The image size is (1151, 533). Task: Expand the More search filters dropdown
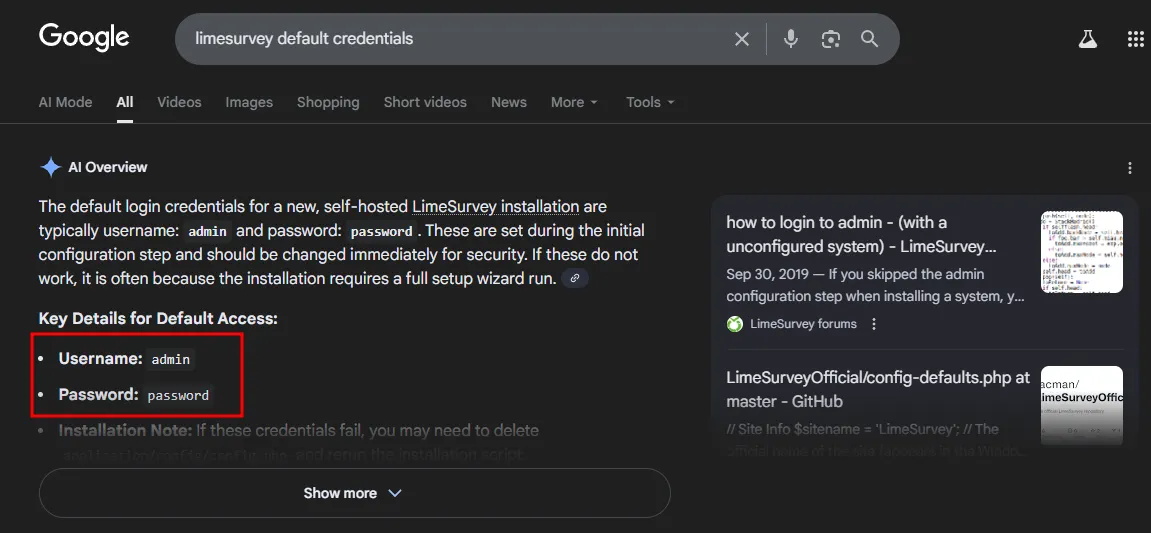click(x=574, y=102)
